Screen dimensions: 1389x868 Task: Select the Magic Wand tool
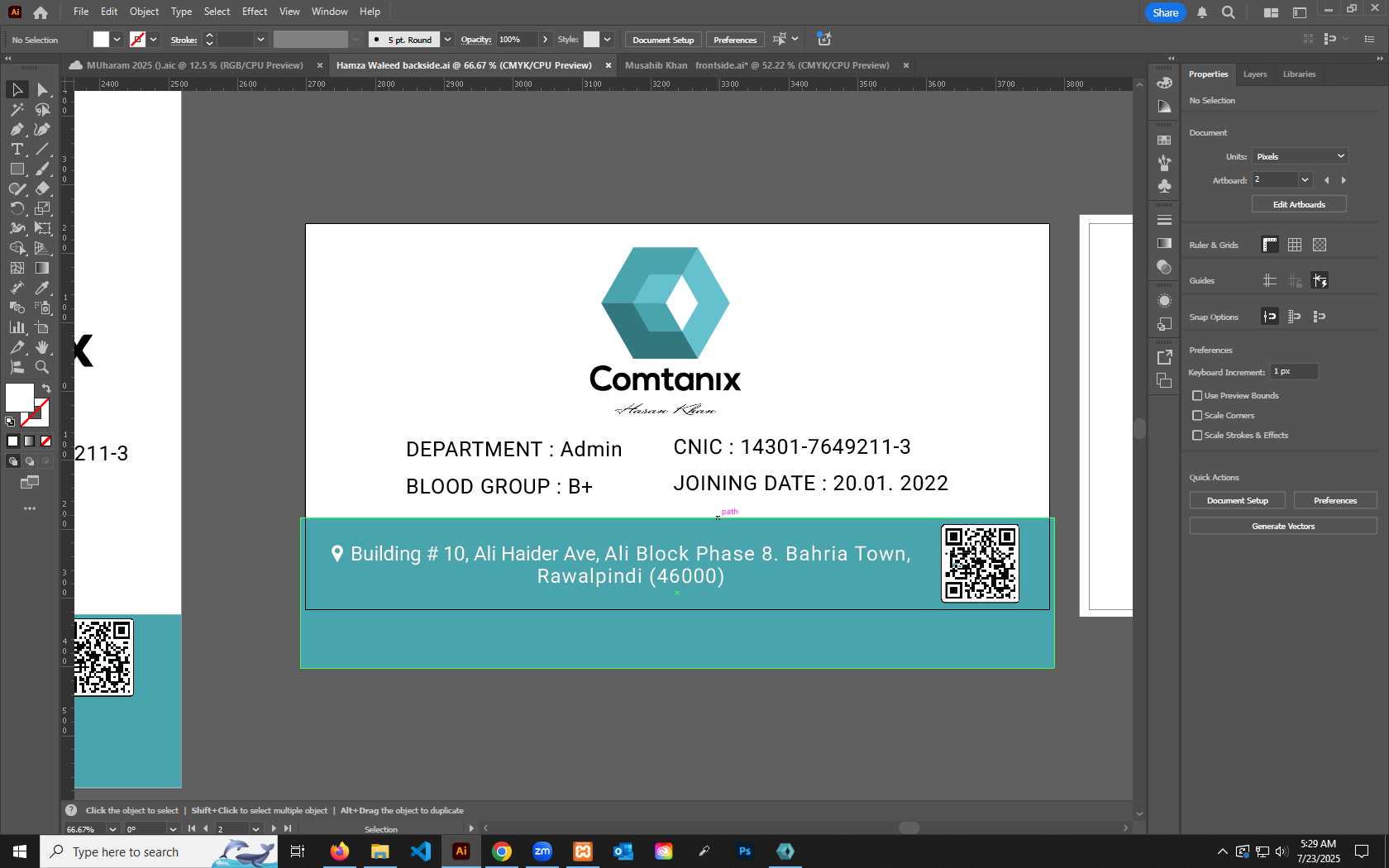coord(17,109)
